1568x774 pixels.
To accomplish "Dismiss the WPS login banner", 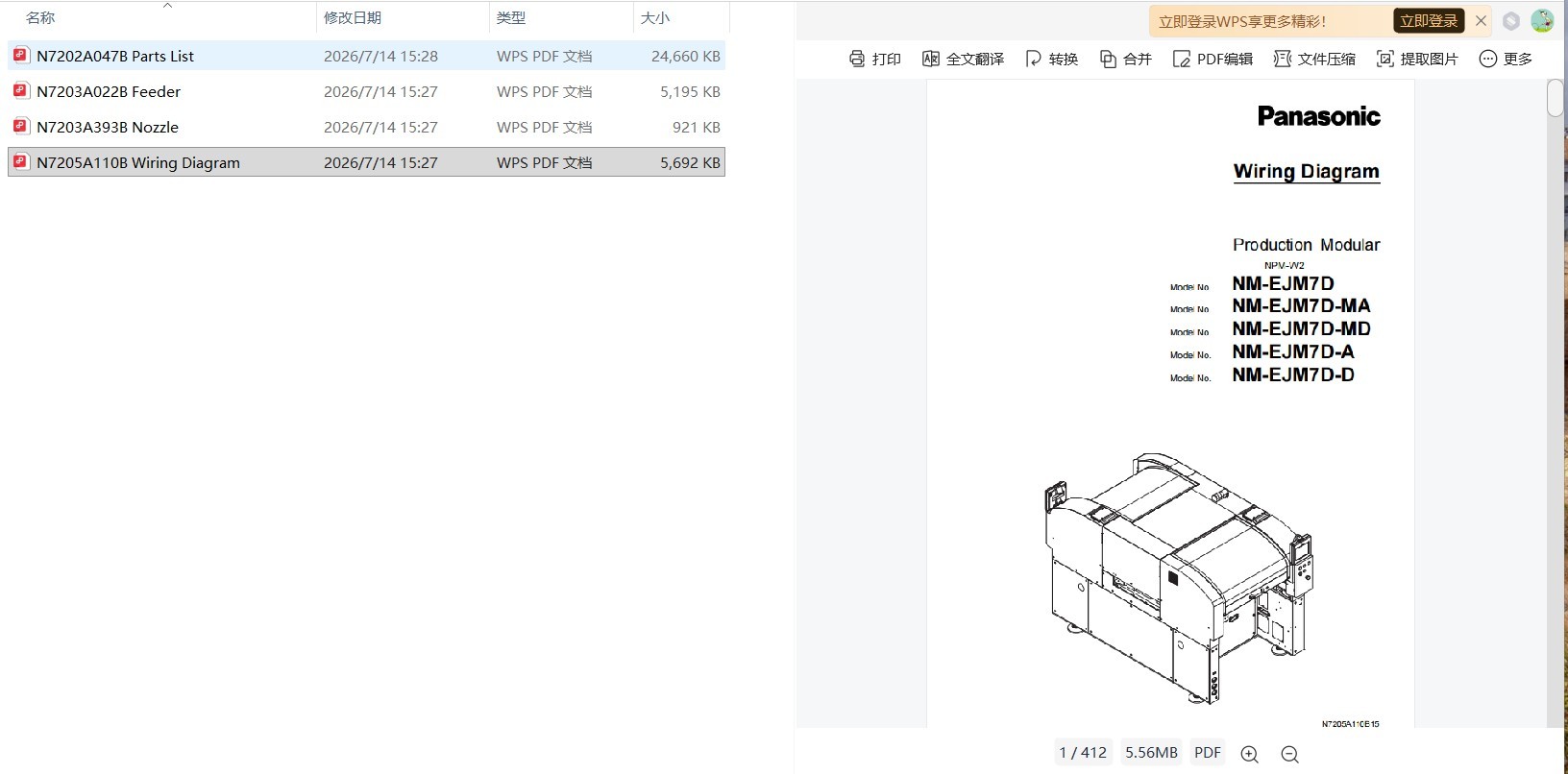I will (1481, 21).
